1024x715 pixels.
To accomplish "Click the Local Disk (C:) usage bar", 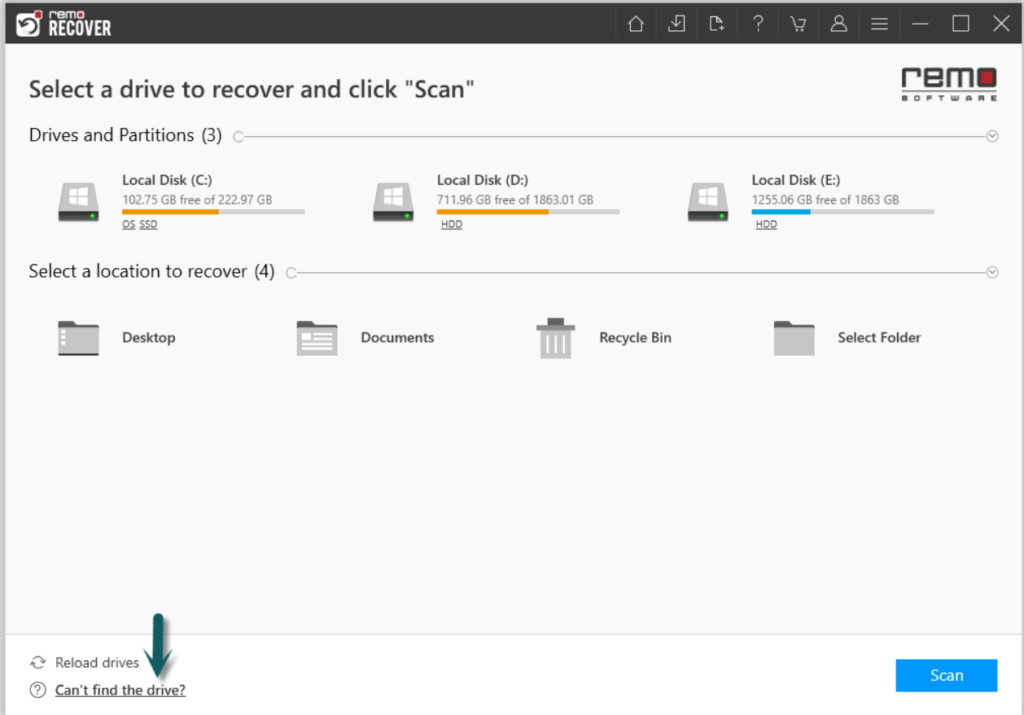I will [x=213, y=212].
